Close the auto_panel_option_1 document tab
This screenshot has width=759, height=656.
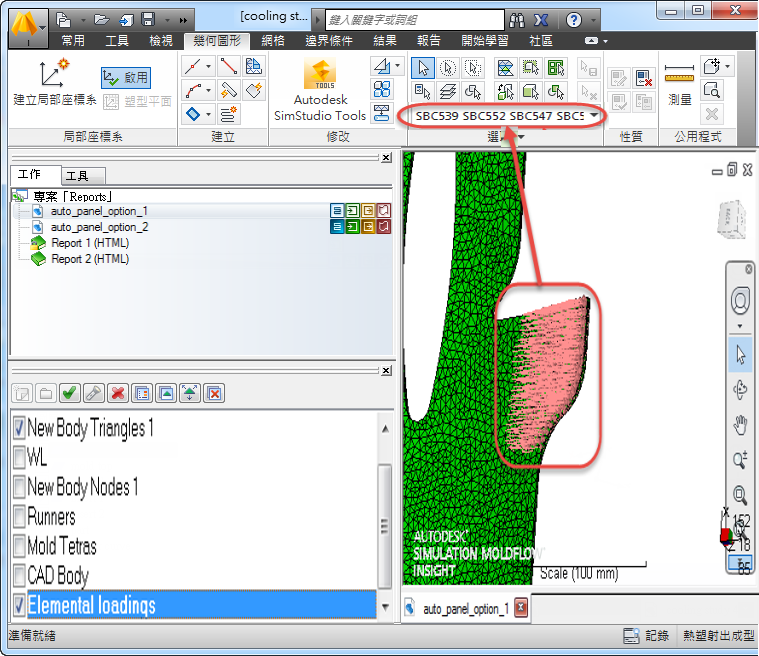(x=521, y=607)
